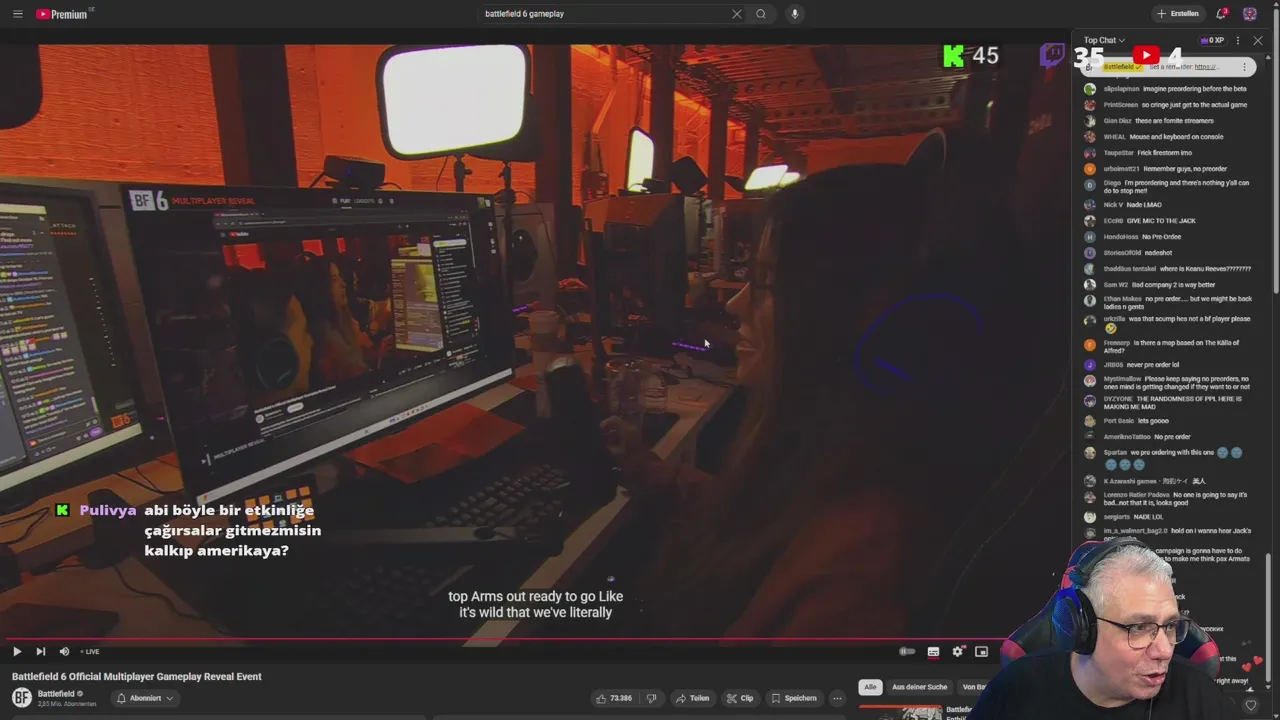Open the live chat three-dot options

[1238, 41]
